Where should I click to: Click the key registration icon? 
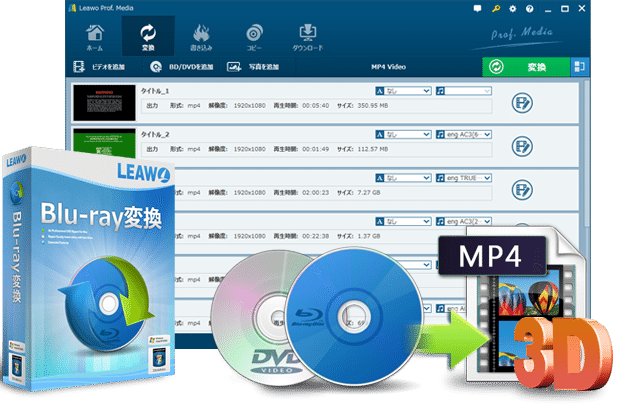click(x=496, y=8)
